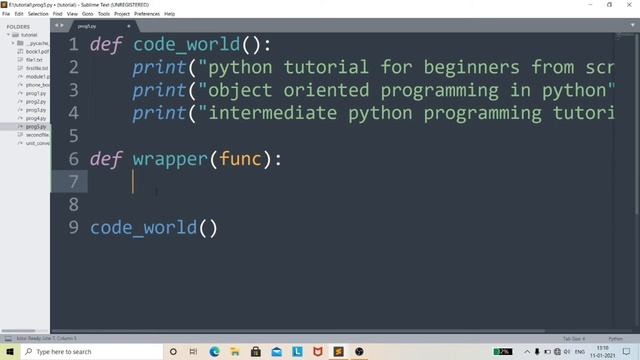
Task: Click the sidebar horizontal scrollbar
Action: (18, 331)
